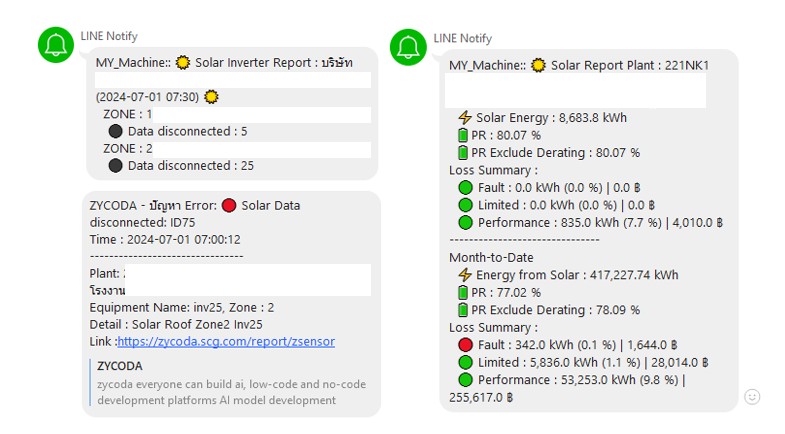785x434 pixels.
Task: Click the black circle beside Data disconnected : 25
Action: 116,166
